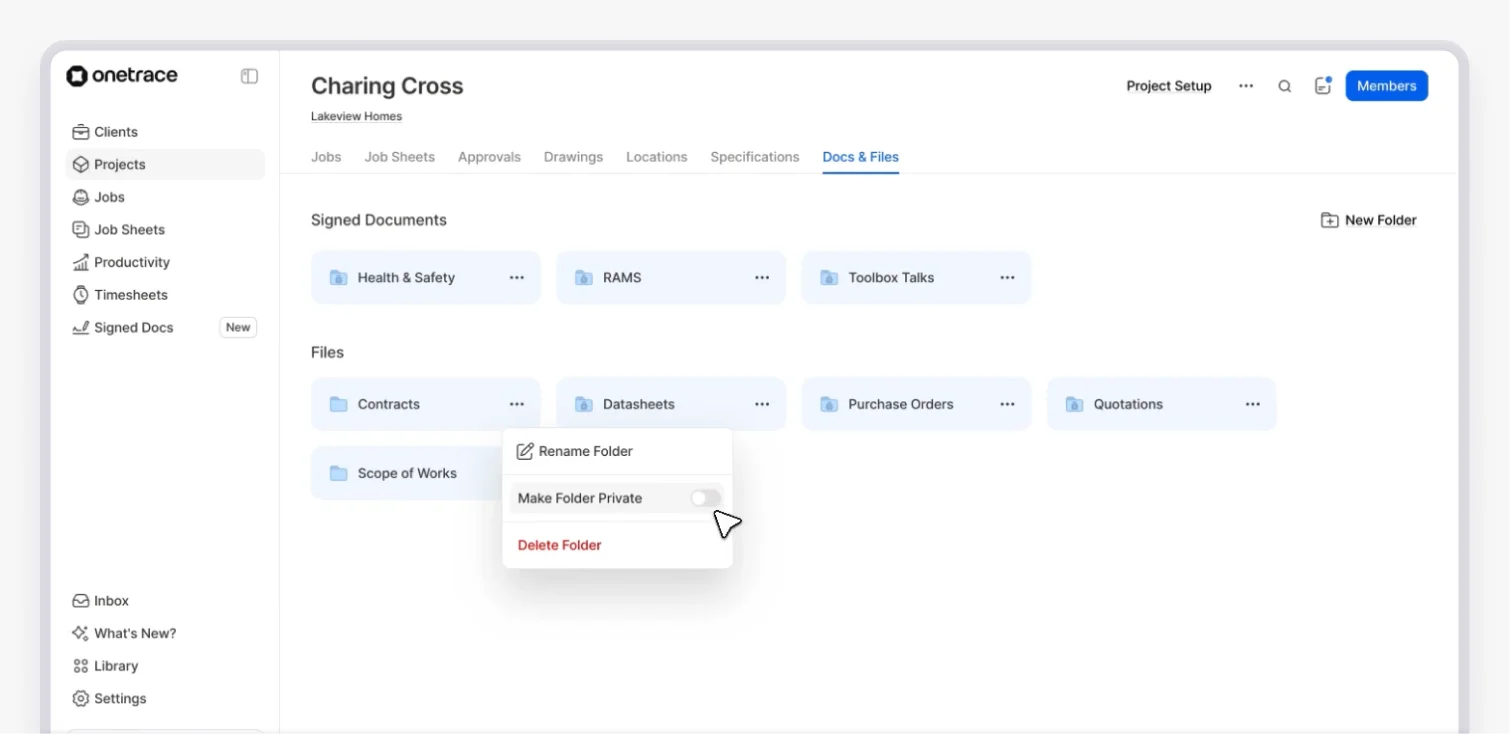Click the Lakeview Homes client link
Image resolution: width=1510 pixels, height=734 pixels.
pos(356,116)
